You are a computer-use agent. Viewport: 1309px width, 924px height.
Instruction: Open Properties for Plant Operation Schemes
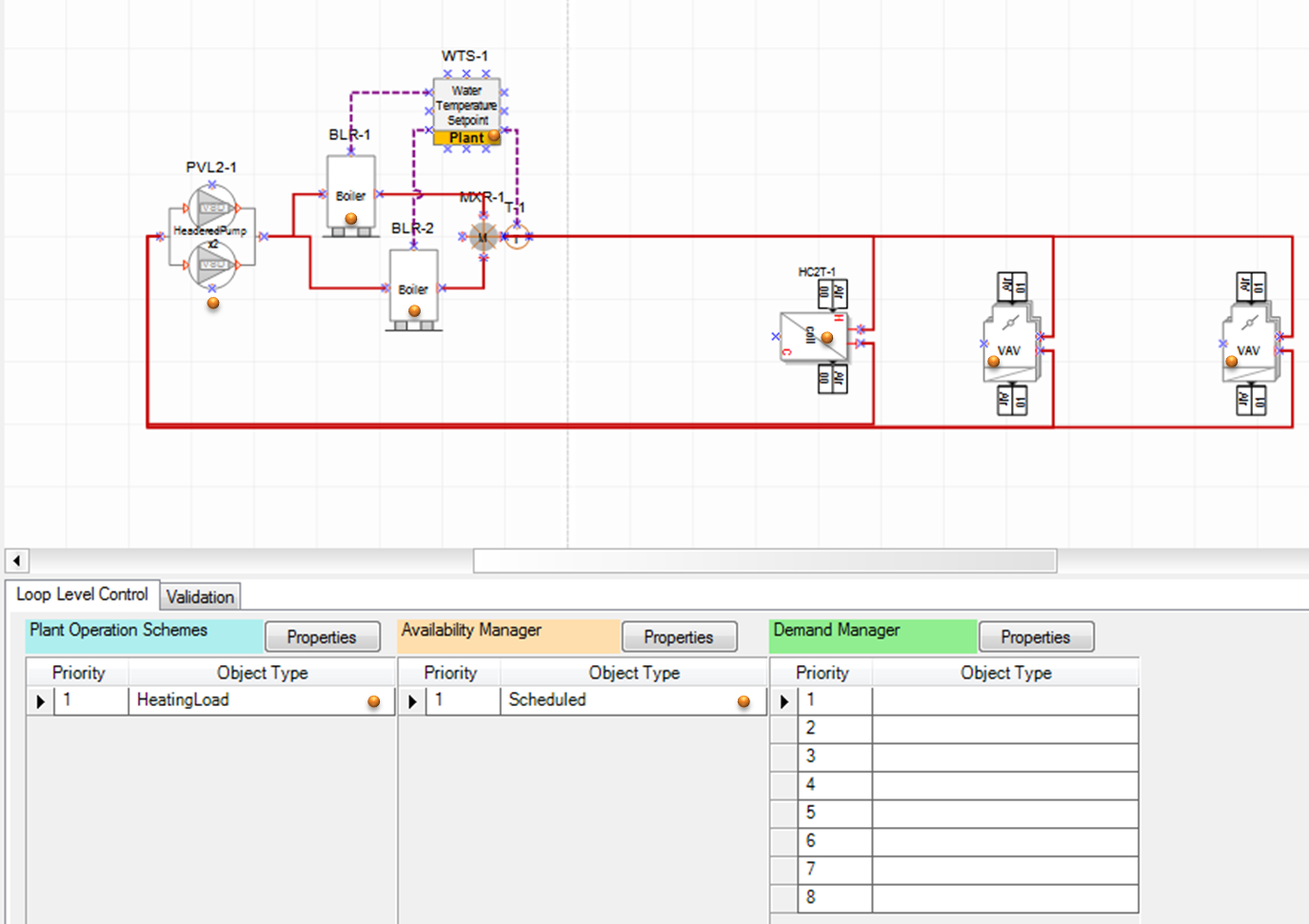[322, 637]
